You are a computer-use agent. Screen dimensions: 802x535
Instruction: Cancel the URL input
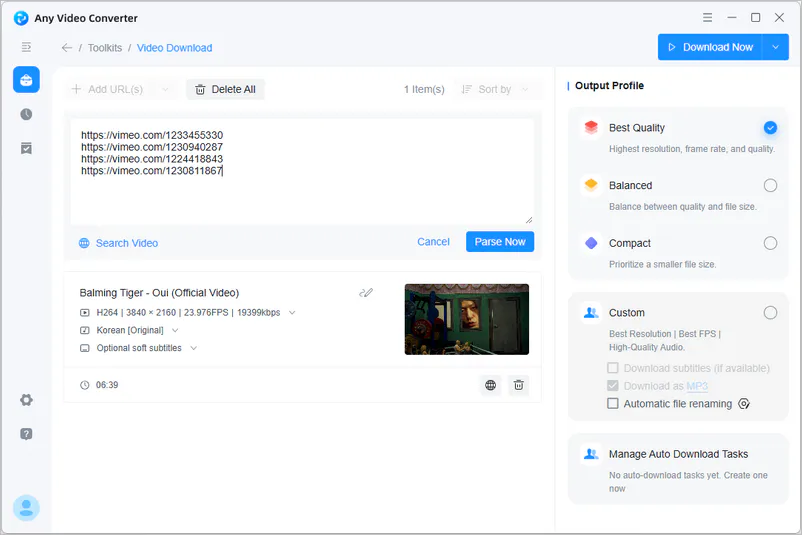[433, 241]
